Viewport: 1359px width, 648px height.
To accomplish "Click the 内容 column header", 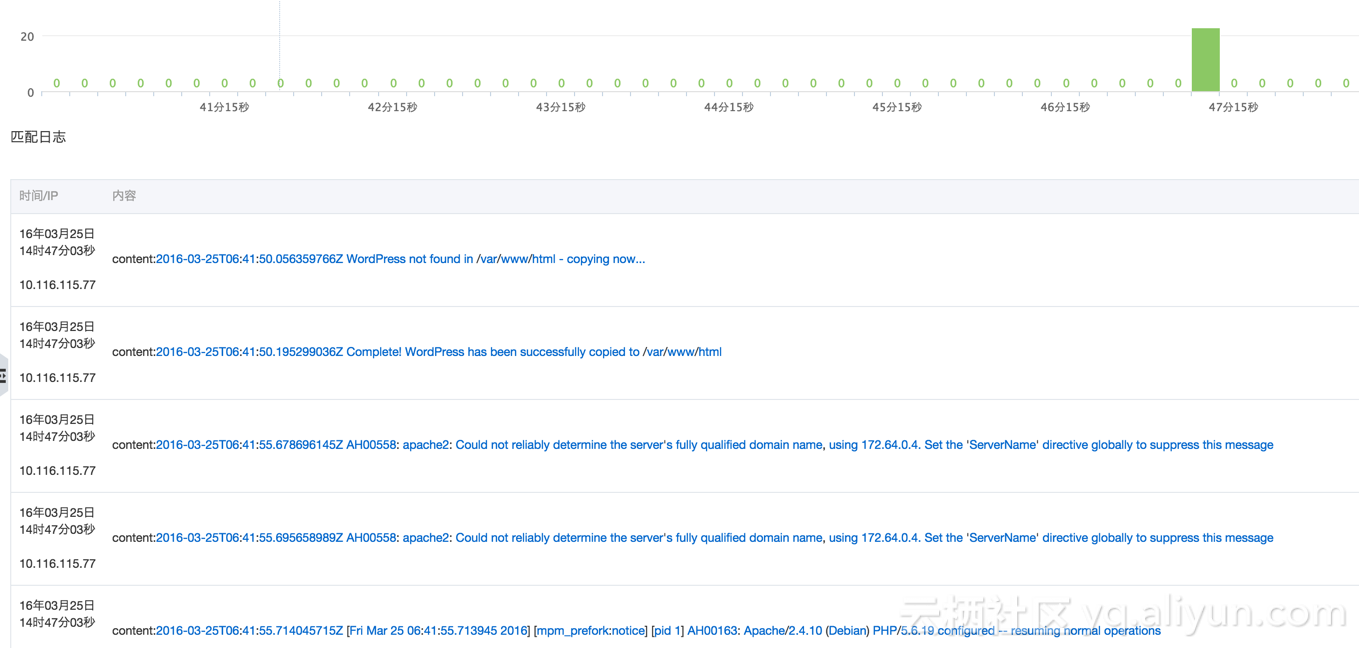I will point(124,196).
